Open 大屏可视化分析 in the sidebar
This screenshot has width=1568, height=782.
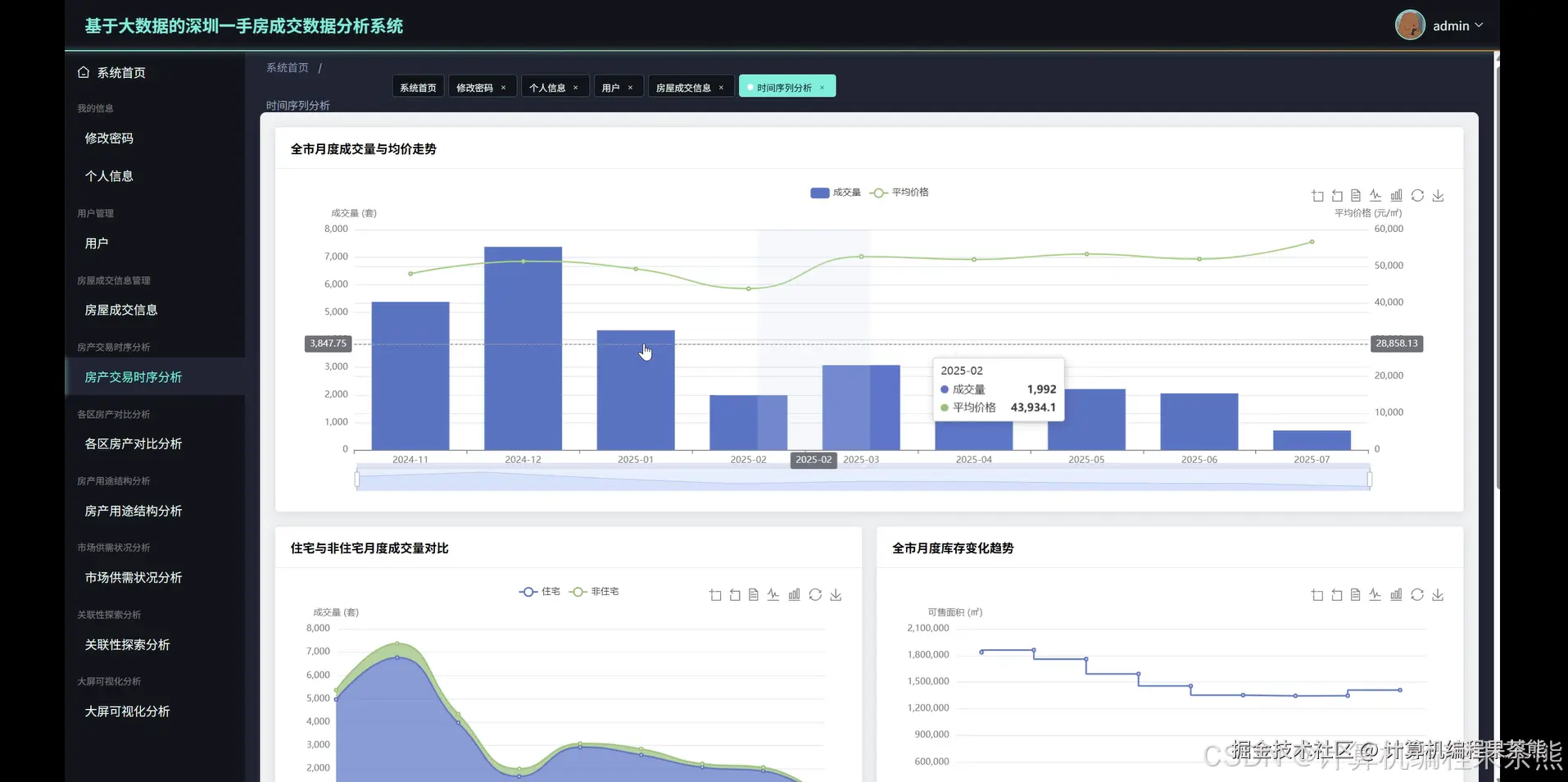click(x=155, y=712)
